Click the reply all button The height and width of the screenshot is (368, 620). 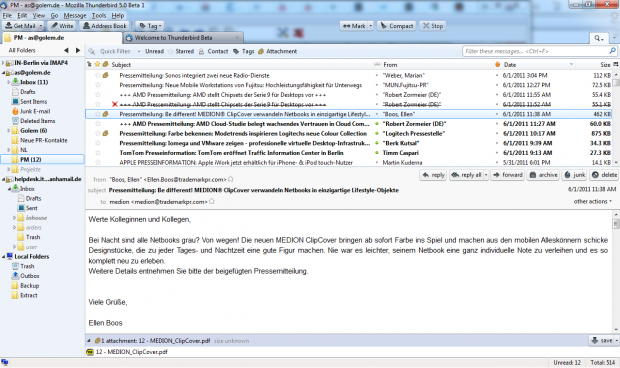tap(466, 175)
